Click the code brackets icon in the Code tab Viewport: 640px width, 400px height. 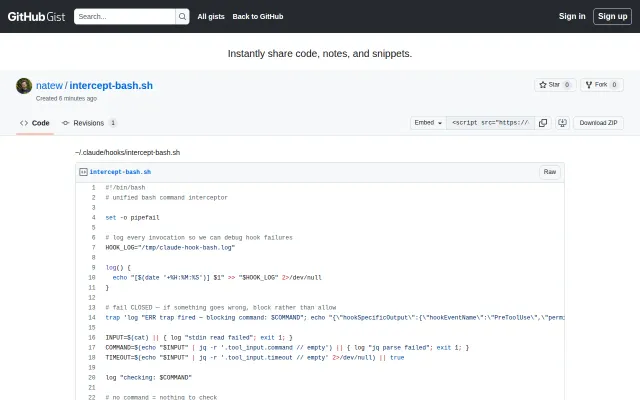pos(24,123)
